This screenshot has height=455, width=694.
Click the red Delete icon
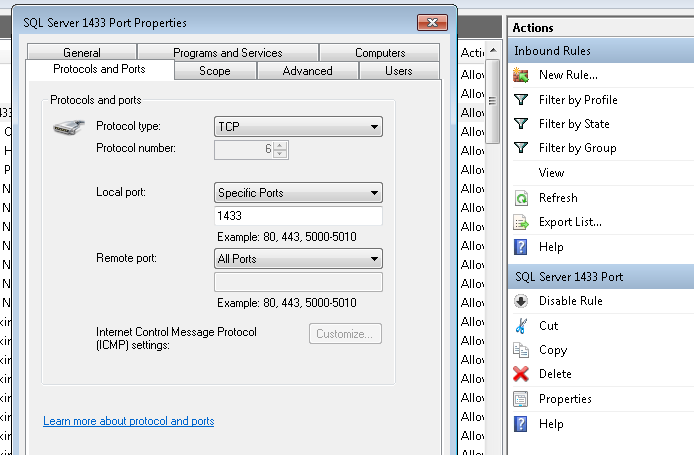point(521,374)
